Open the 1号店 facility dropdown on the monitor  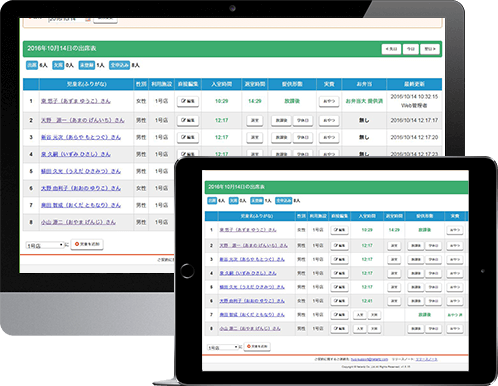(45, 245)
